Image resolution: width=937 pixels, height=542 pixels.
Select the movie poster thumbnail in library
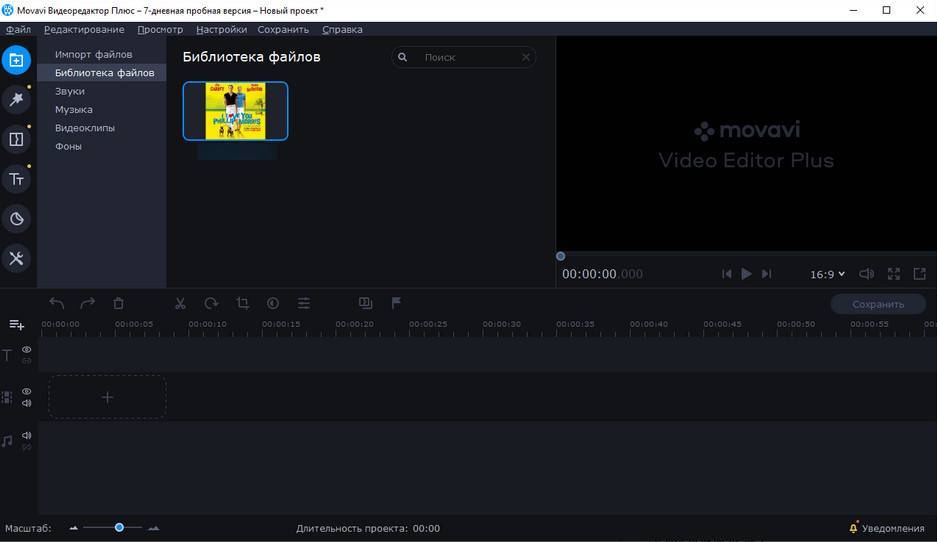tap(235, 111)
